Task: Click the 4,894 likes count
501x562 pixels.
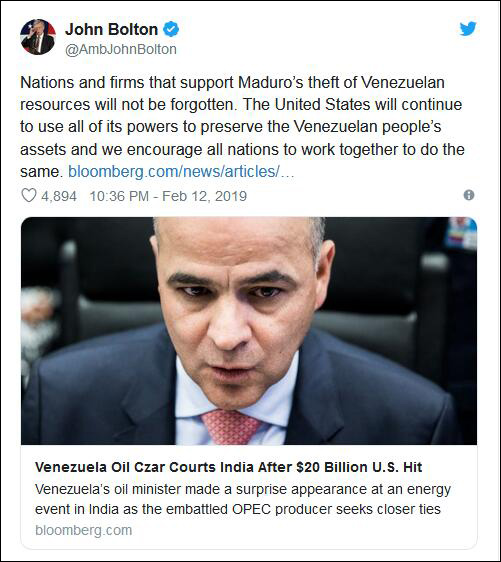Action: pos(59,196)
